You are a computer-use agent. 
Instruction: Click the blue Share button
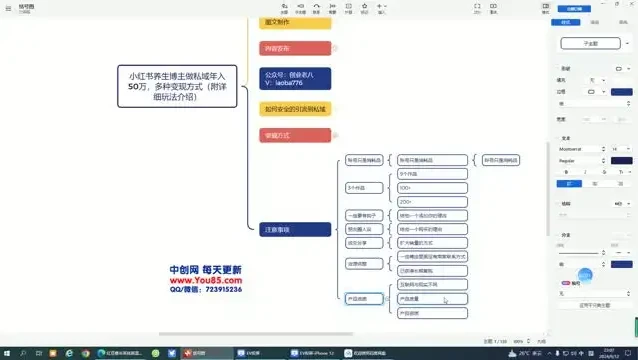coord(574,9)
